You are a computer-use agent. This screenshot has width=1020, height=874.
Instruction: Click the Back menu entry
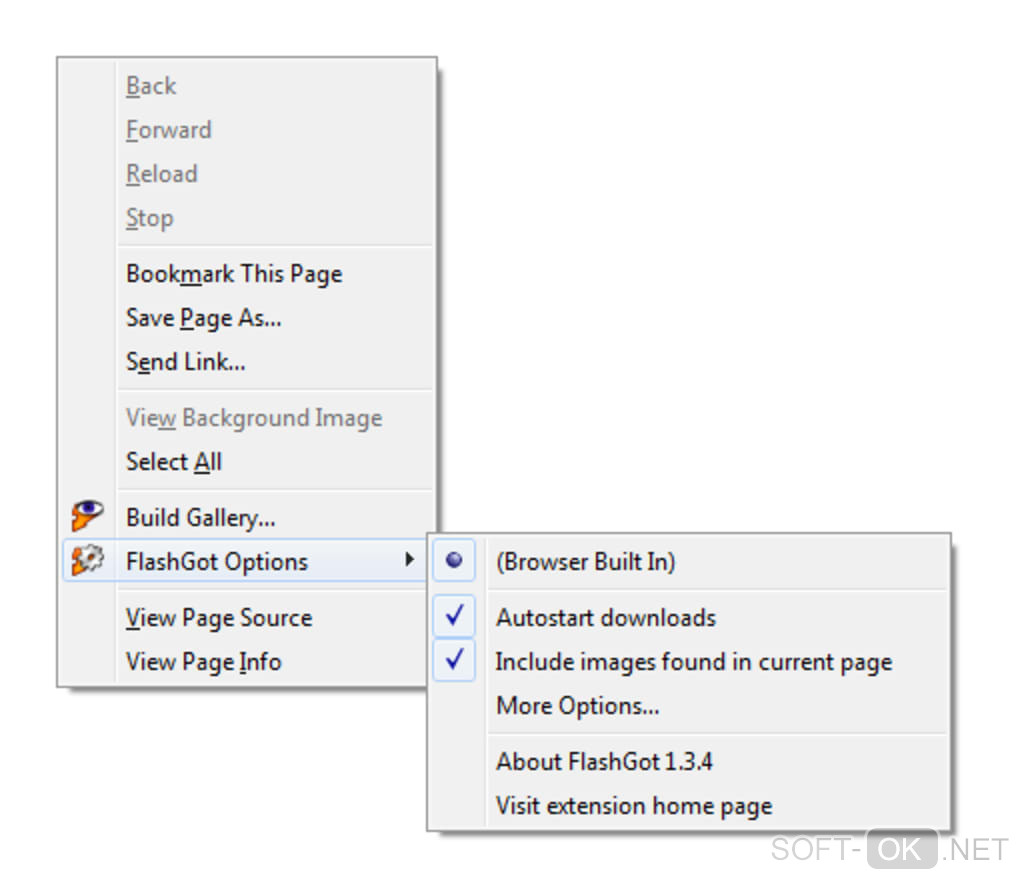151,86
